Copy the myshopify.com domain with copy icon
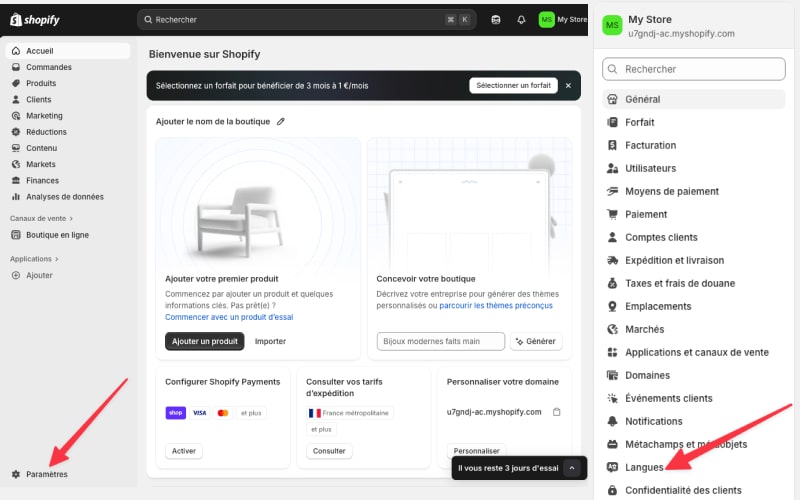Viewport: 800px width, 500px height. [557, 412]
